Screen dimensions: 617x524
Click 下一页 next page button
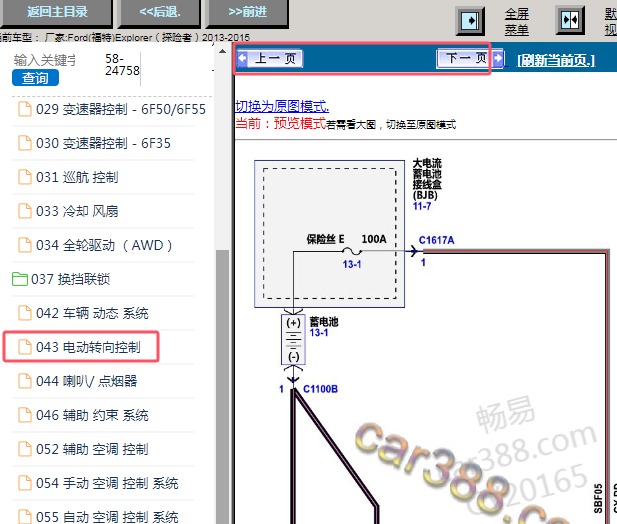[x=470, y=58]
